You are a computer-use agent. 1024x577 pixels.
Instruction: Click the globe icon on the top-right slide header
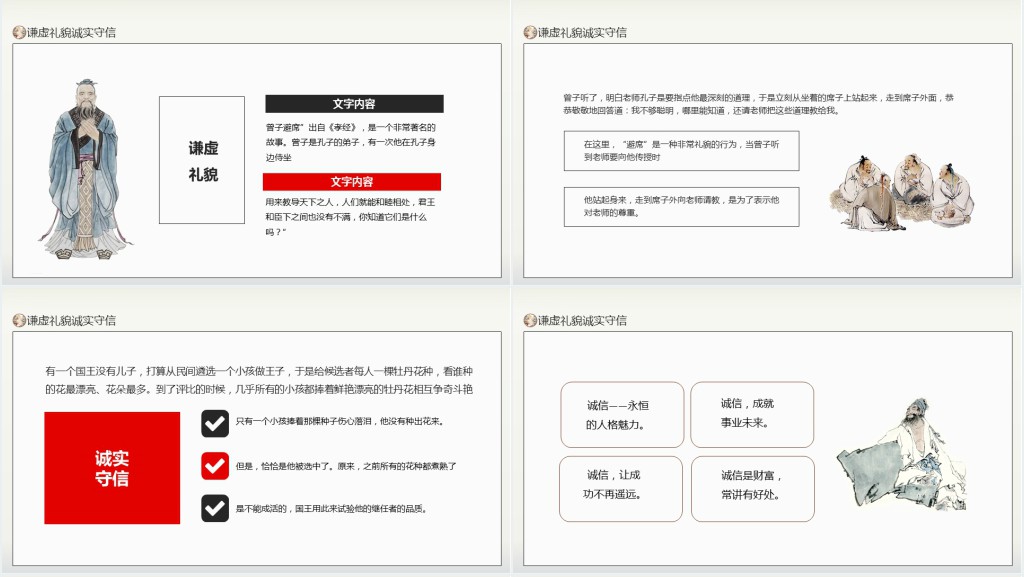pos(530,32)
